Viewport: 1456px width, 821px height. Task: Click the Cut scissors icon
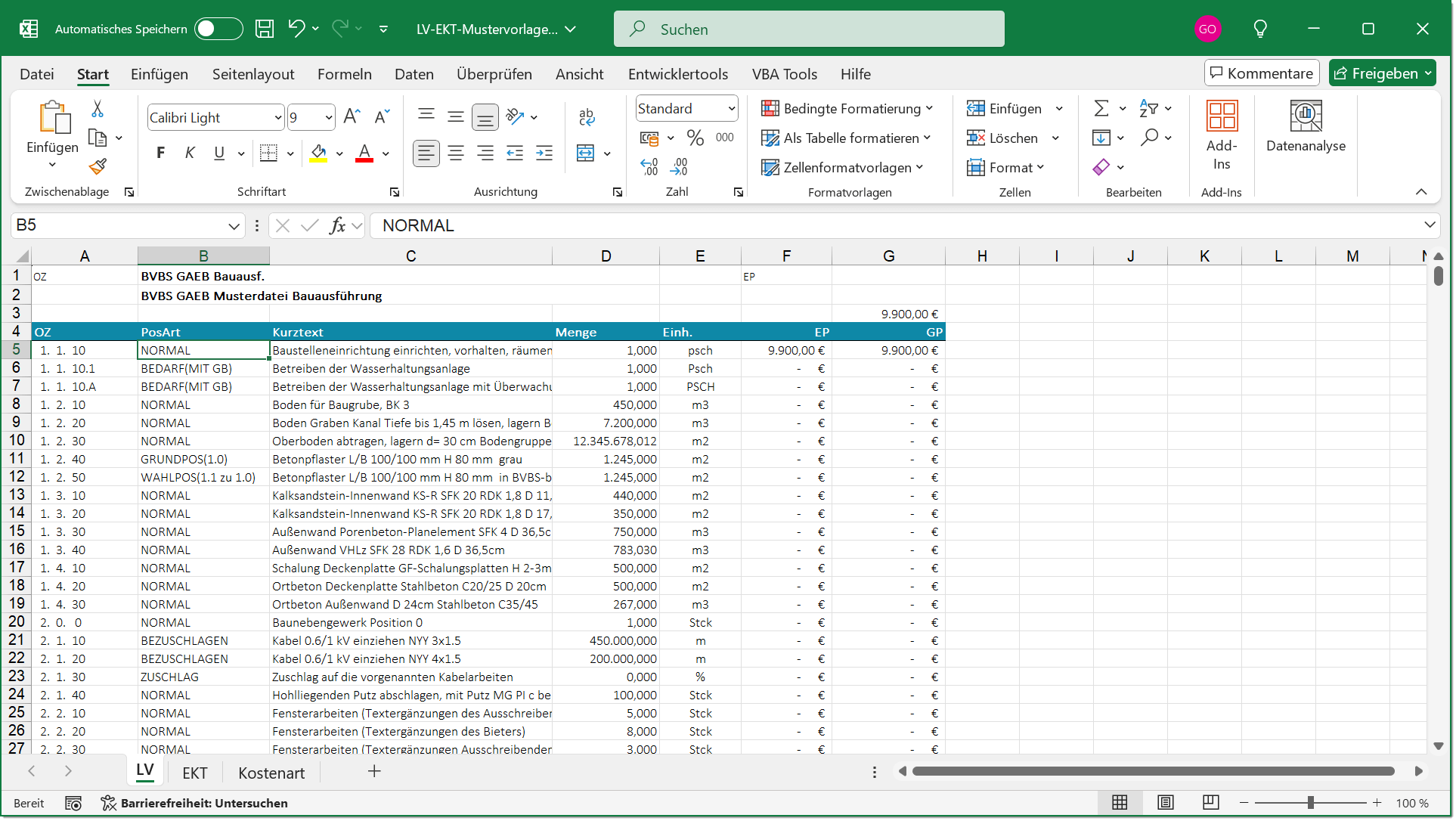click(x=98, y=109)
